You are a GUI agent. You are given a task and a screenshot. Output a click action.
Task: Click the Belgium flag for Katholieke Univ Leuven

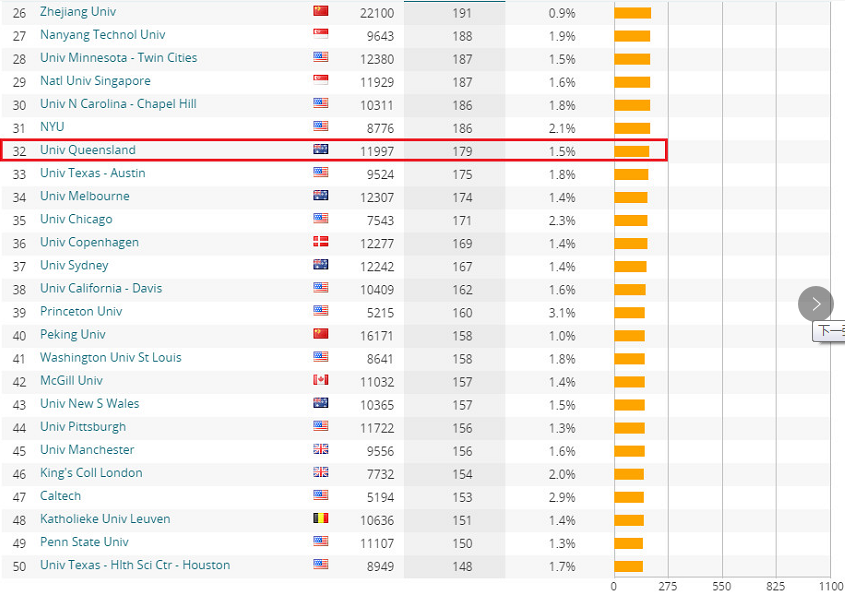(x=321, y=519)
